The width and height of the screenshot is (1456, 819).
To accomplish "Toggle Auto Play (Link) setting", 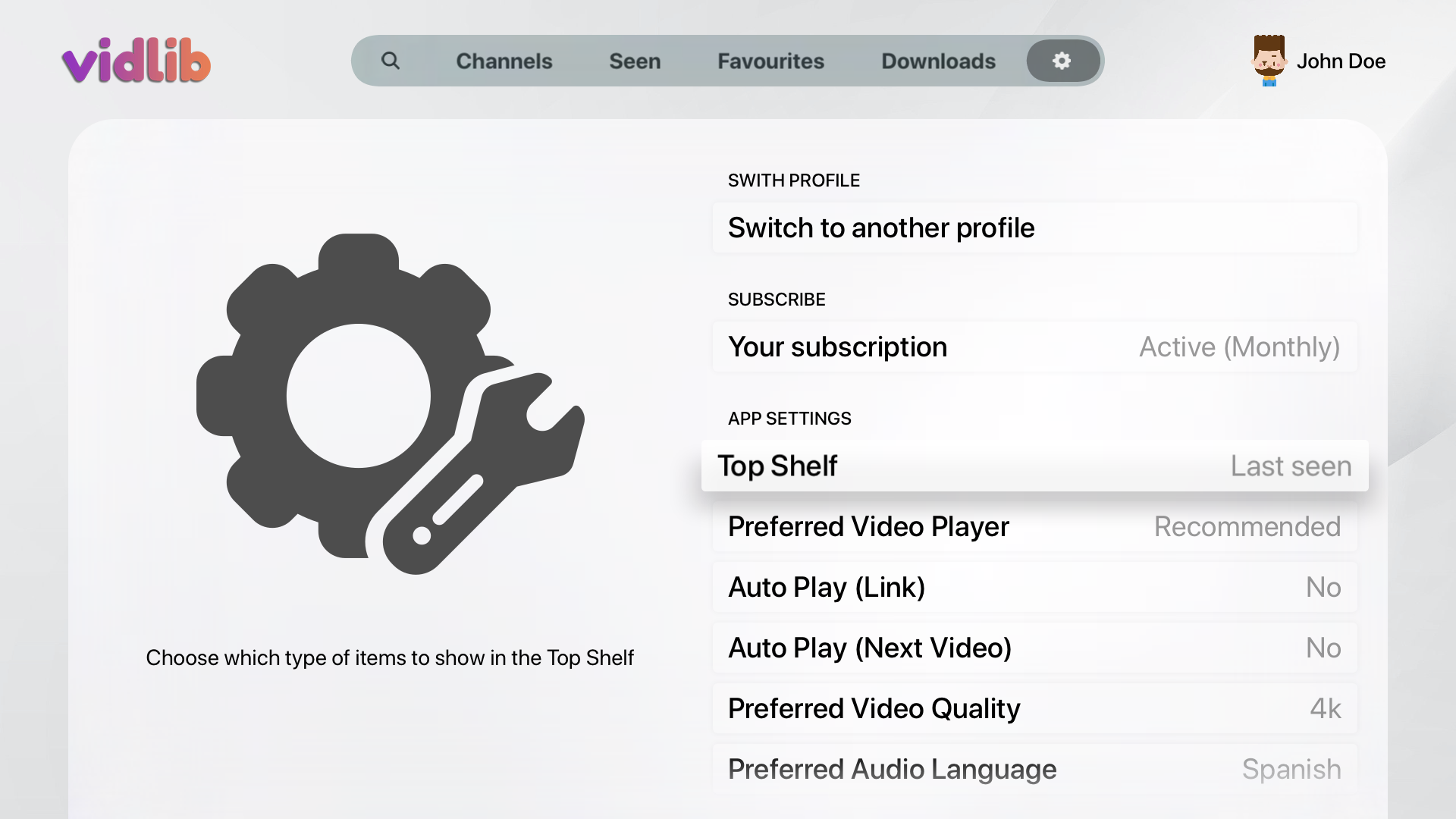I will click(1035, 587).
